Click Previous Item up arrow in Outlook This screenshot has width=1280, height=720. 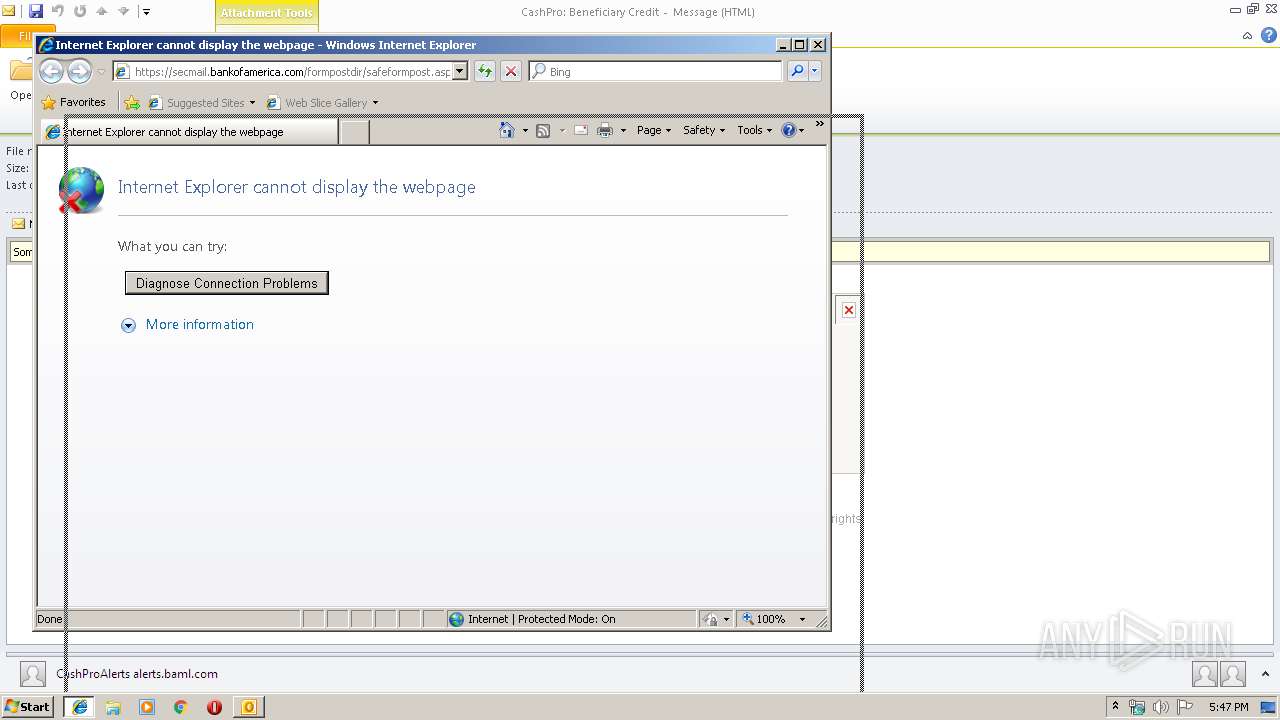[101, 11]
